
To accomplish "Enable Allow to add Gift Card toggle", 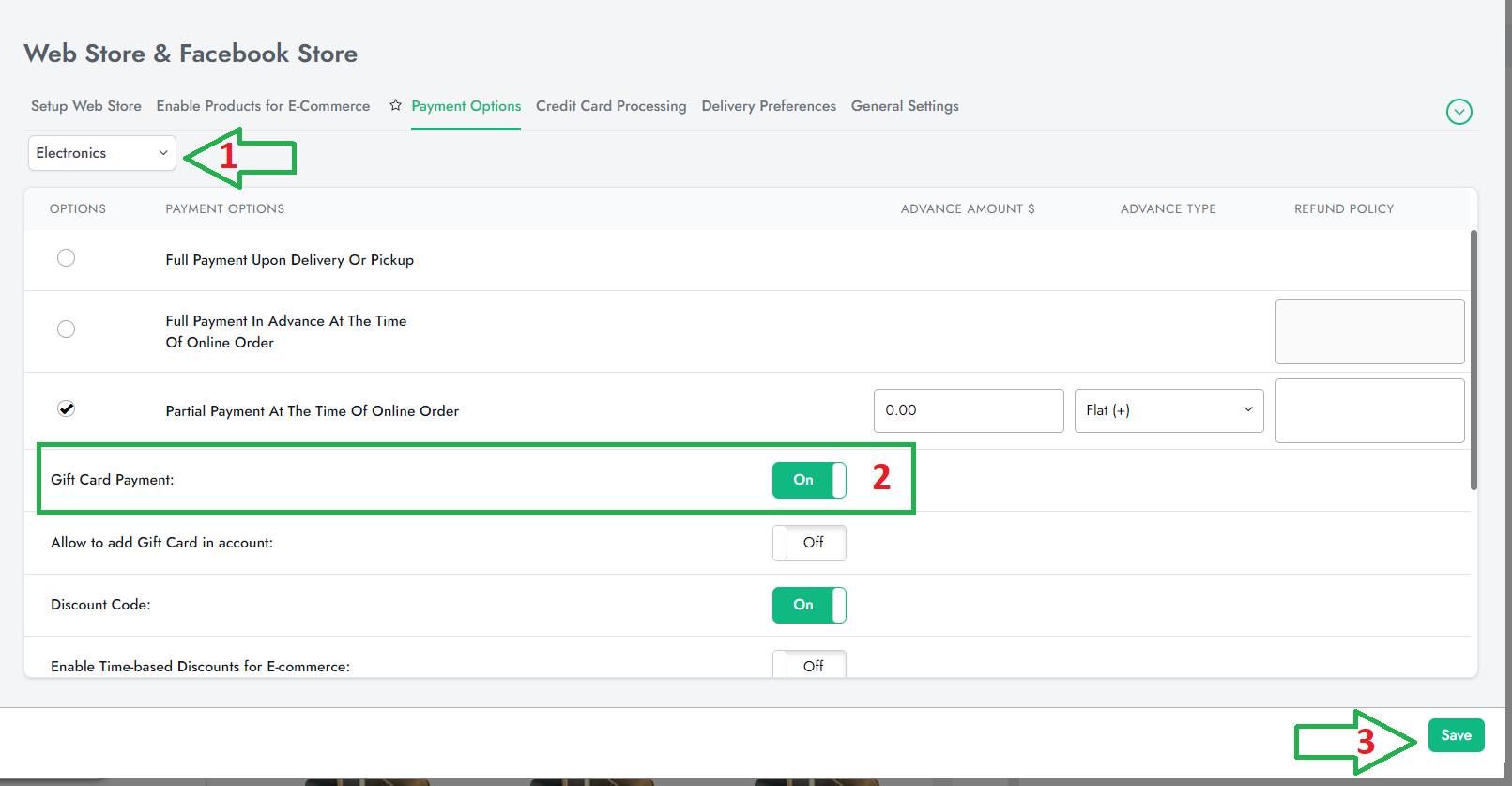I will pos(808,543).
